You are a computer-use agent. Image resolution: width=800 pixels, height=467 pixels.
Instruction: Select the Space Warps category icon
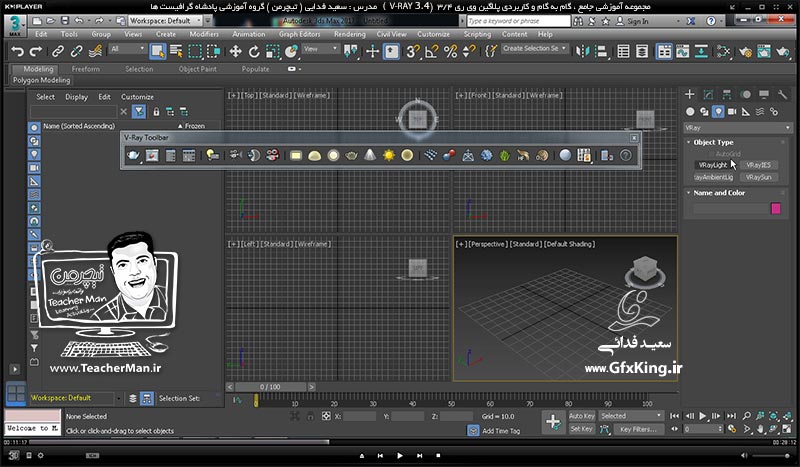pyautogui.click(x=760, y=111)
